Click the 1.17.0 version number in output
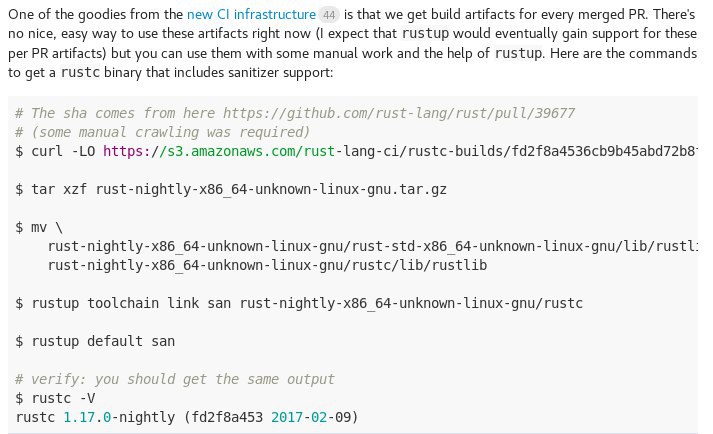This screenshot has height=434, width=713. click(x=87, y=417)
